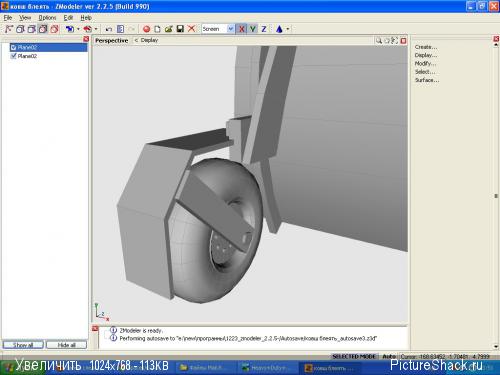500x375 pixels.
Task: Open the Screen axis dropdown
Action: tap(230, 29)
